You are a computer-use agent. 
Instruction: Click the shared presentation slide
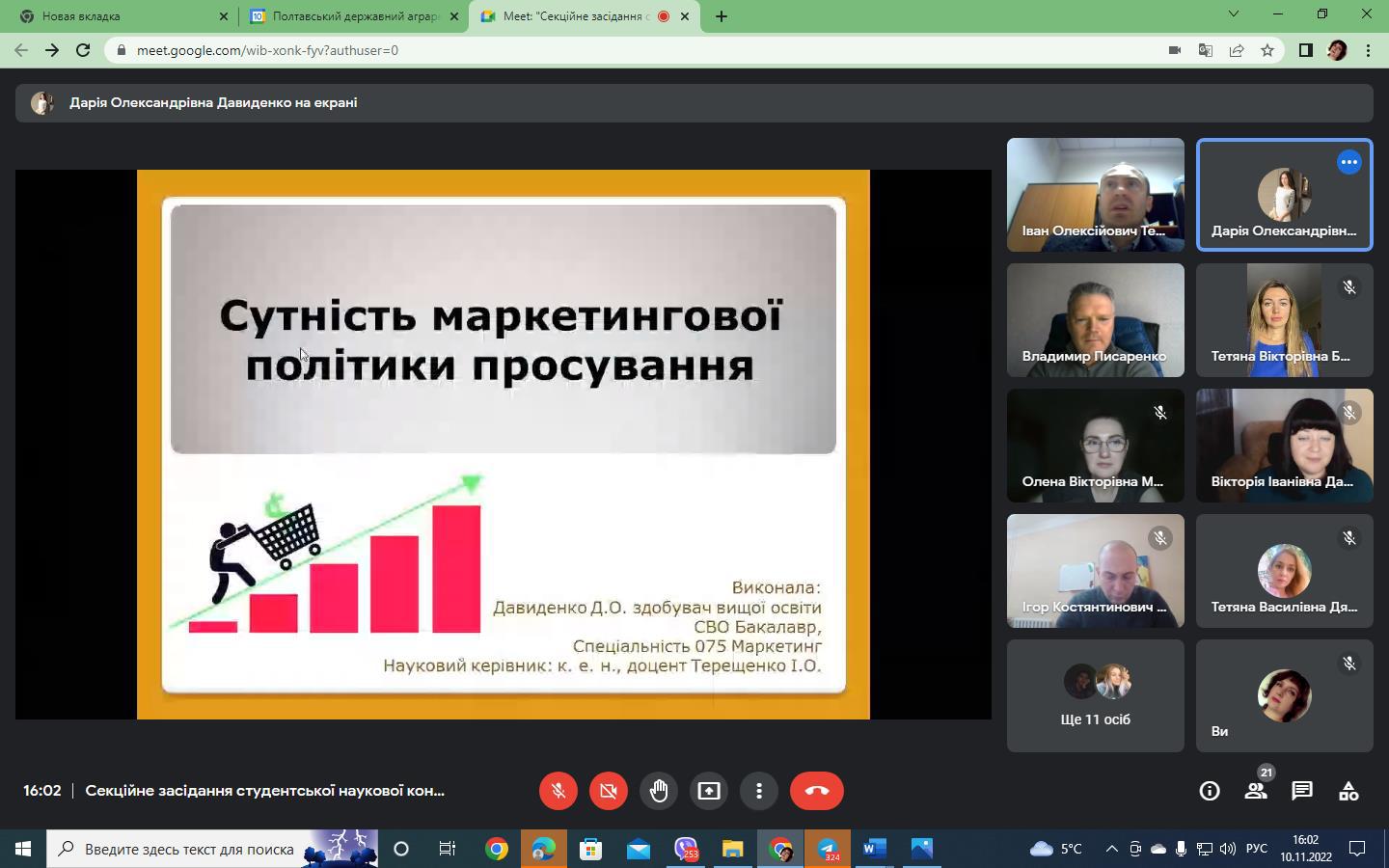coord(504,445)
